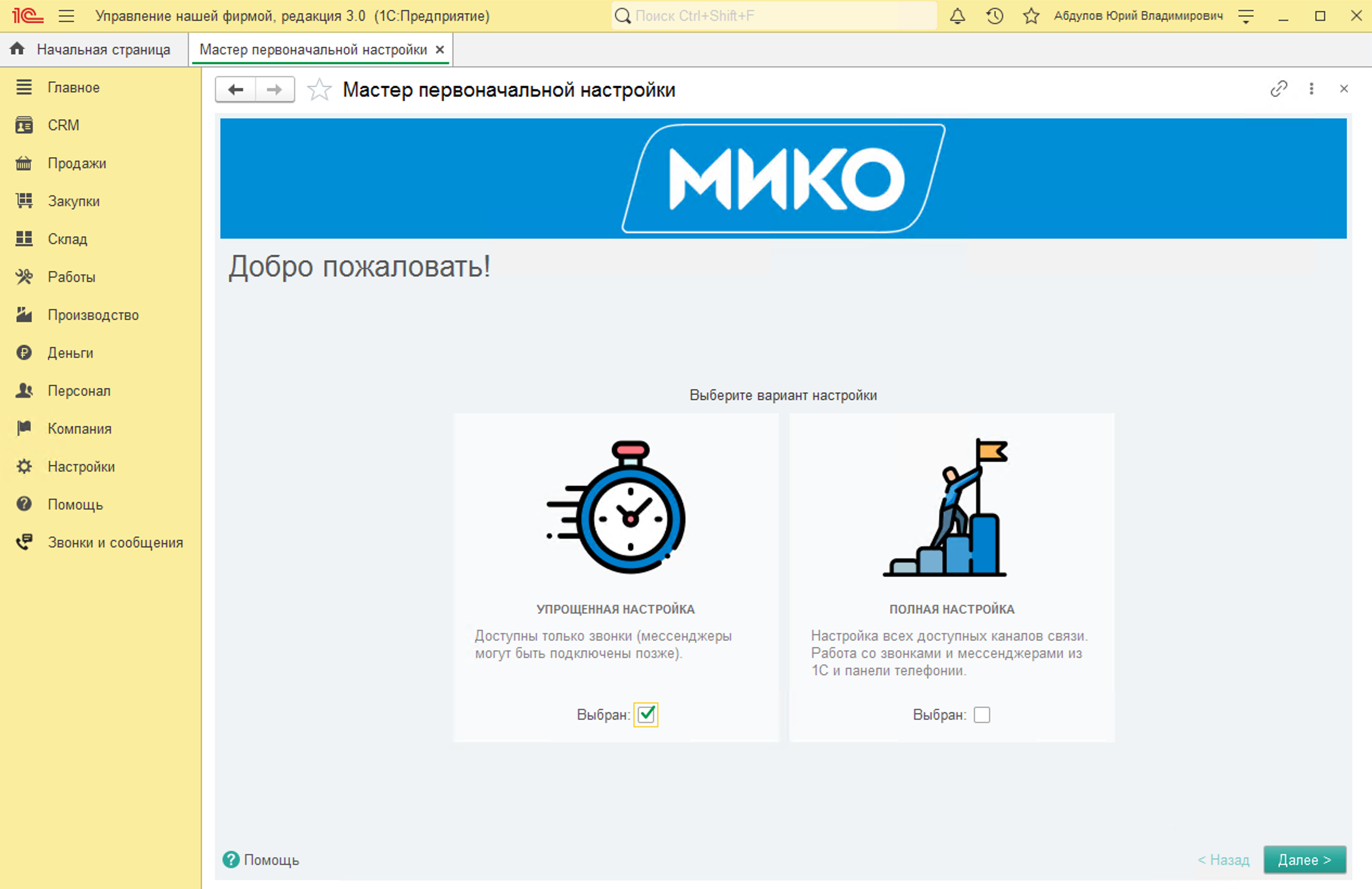Screen dimensions: 1372x889
Task: Open the Настройки section icon
Action: [x=24, y=467]
